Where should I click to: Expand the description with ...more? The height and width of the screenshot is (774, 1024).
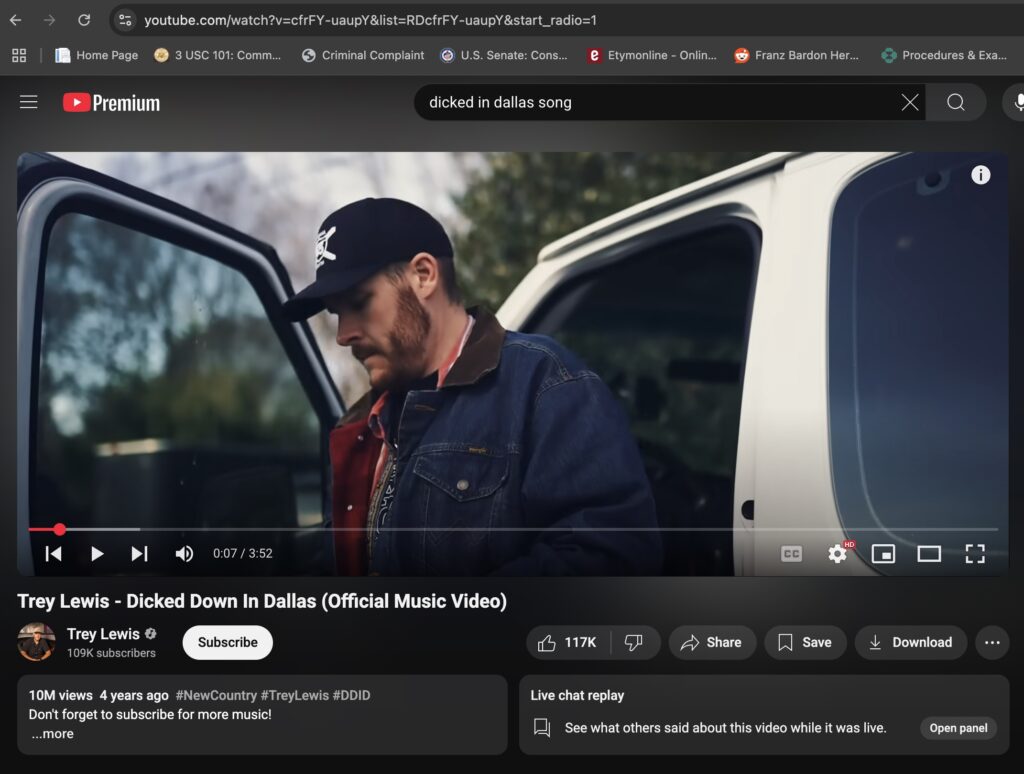(52, 734)
